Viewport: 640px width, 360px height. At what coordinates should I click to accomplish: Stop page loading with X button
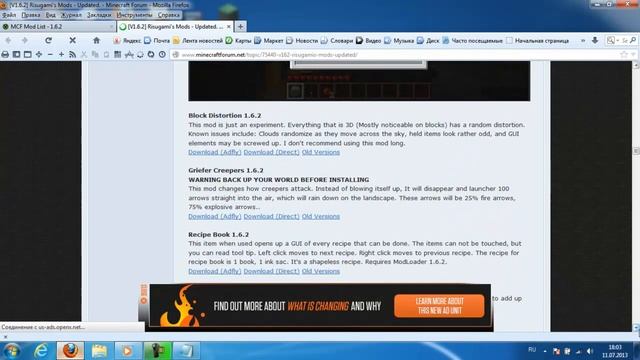72,40
